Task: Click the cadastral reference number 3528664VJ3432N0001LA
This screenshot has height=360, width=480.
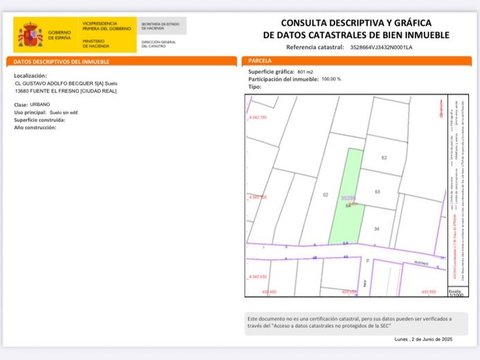Action: coord(381,47)
